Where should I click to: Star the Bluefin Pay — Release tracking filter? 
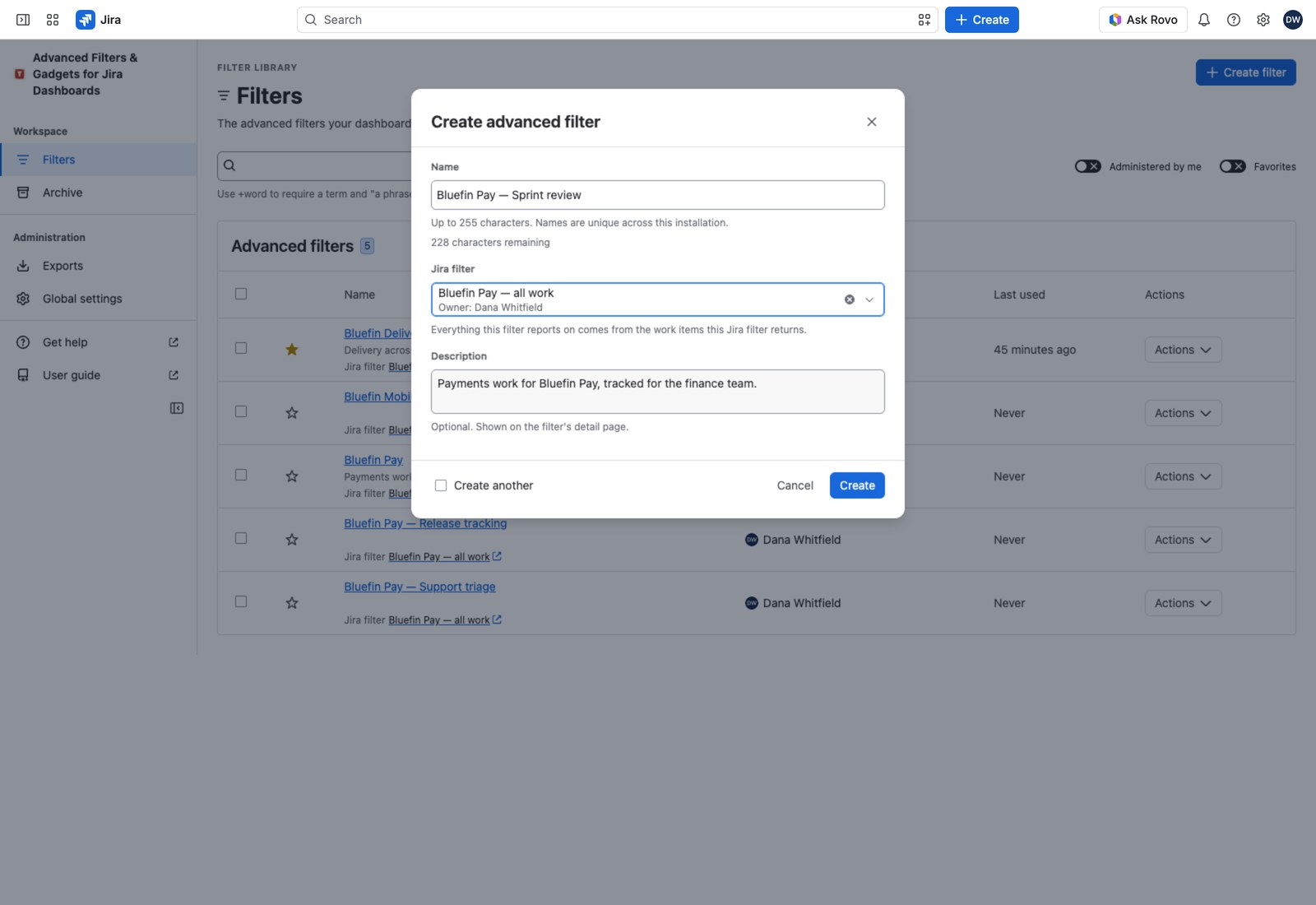point(292,540)
